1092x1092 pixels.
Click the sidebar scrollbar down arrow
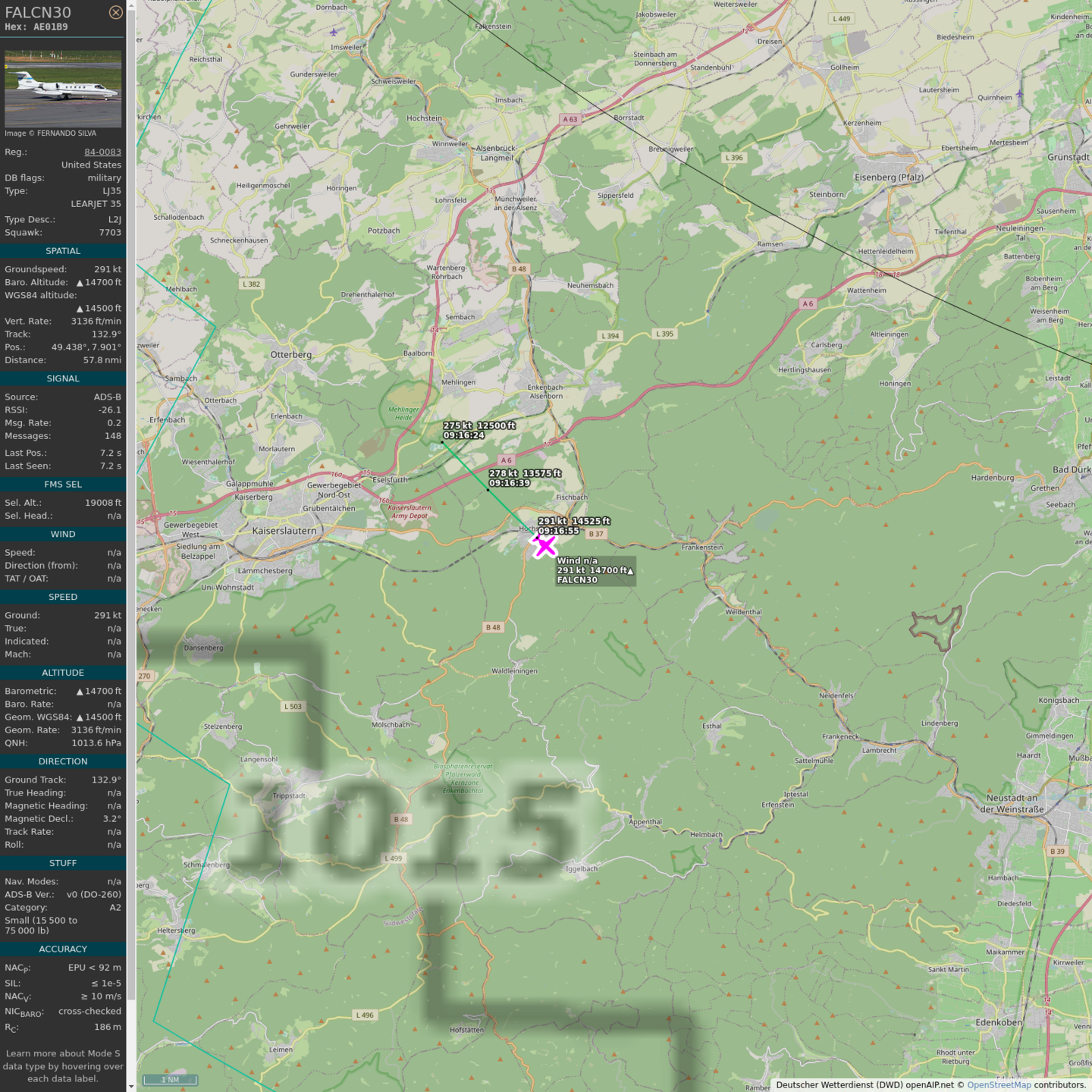coord(131,1087)
